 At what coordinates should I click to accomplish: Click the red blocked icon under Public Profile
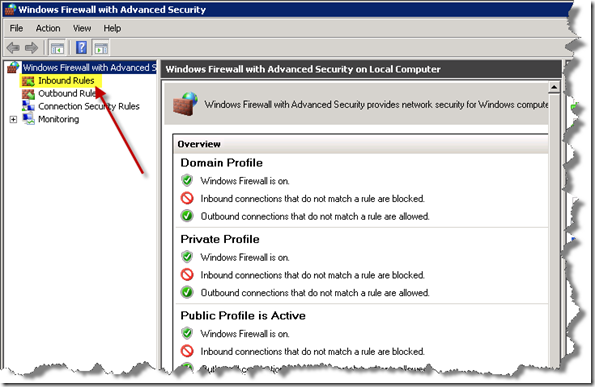pyautogui.click(x=187, y=351)
